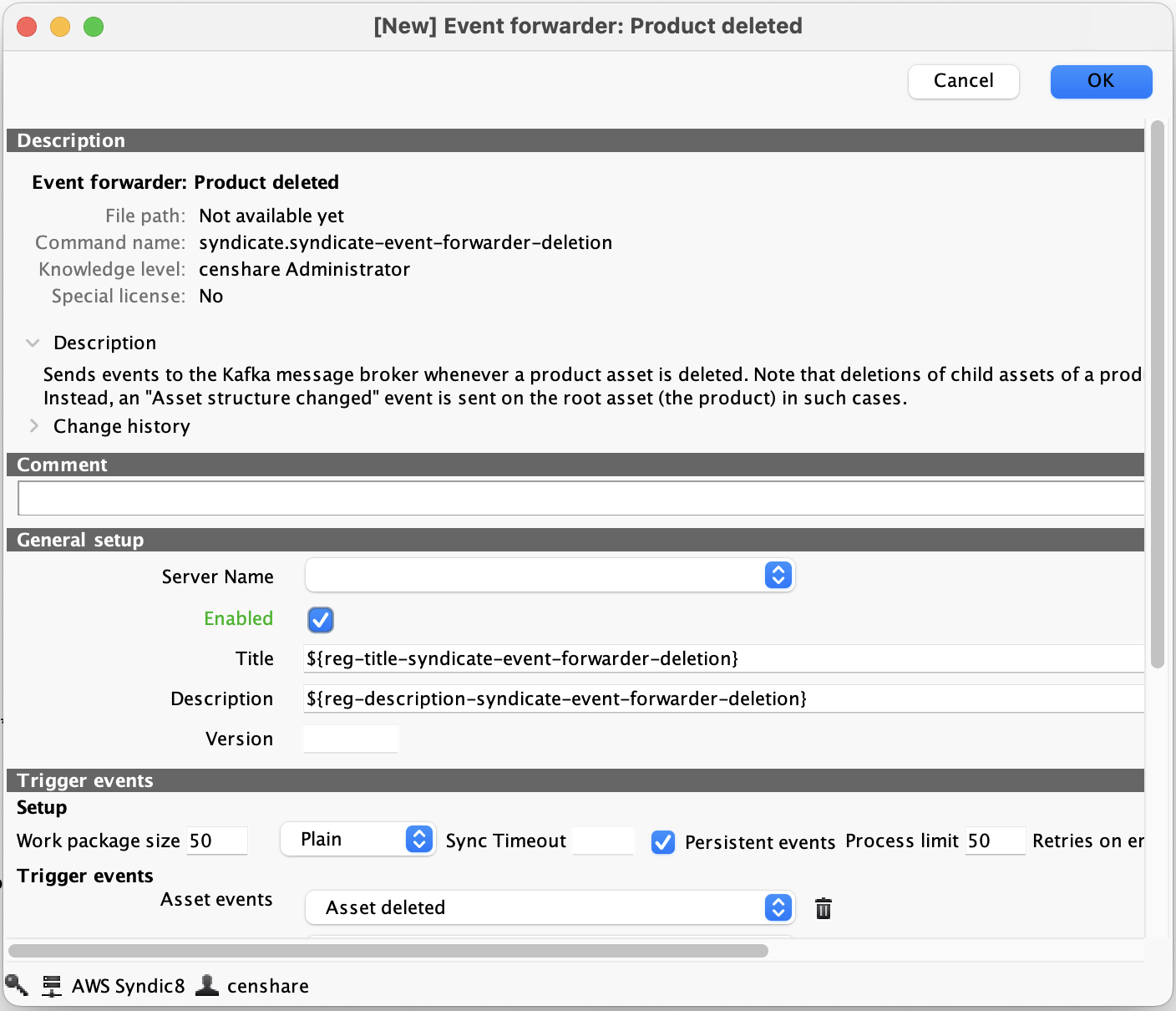Viewport: 1176px width, 1011px height.
Task: Click the Process limit field
Action: tap(995, 841)
